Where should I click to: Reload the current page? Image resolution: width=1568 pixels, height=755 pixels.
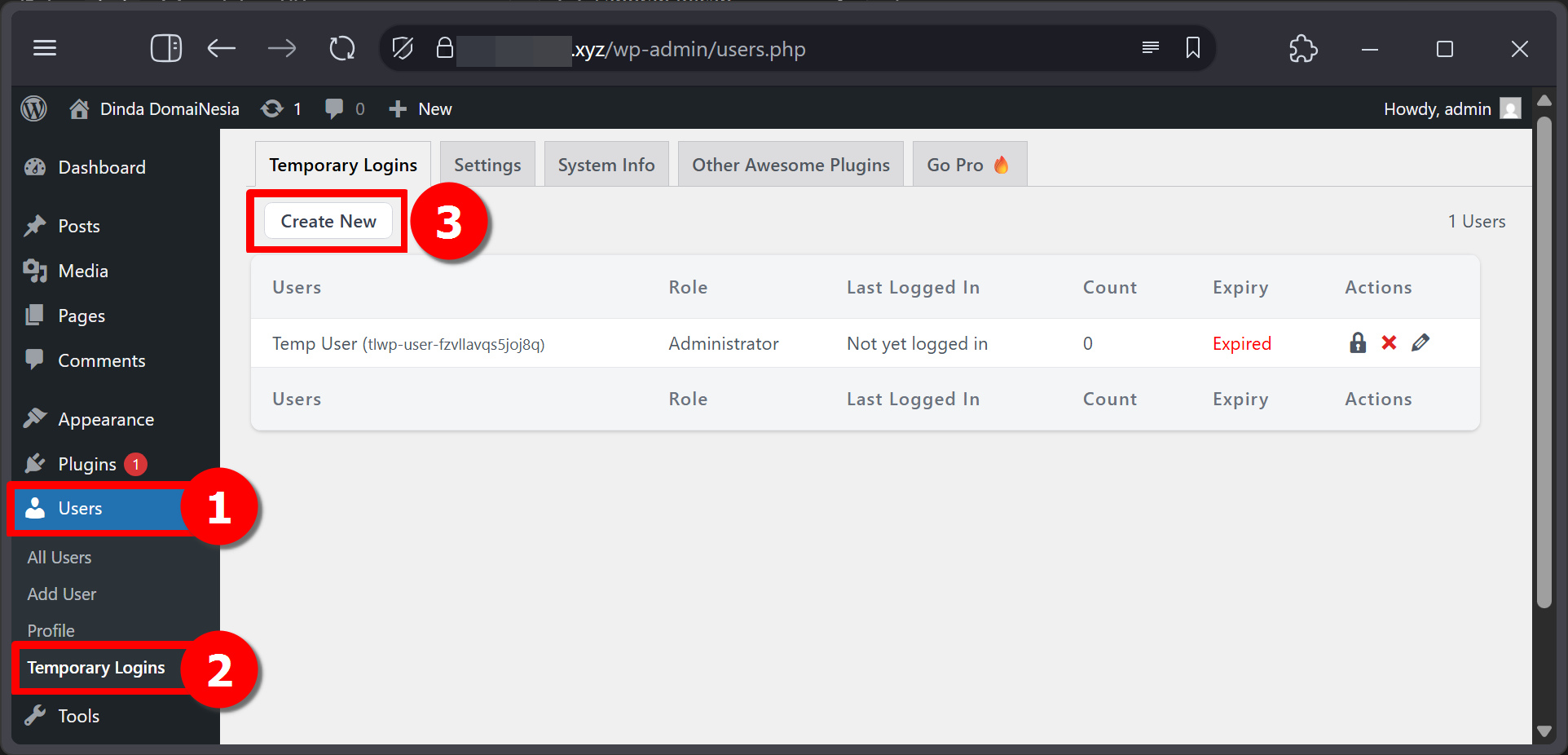(342, 48)
